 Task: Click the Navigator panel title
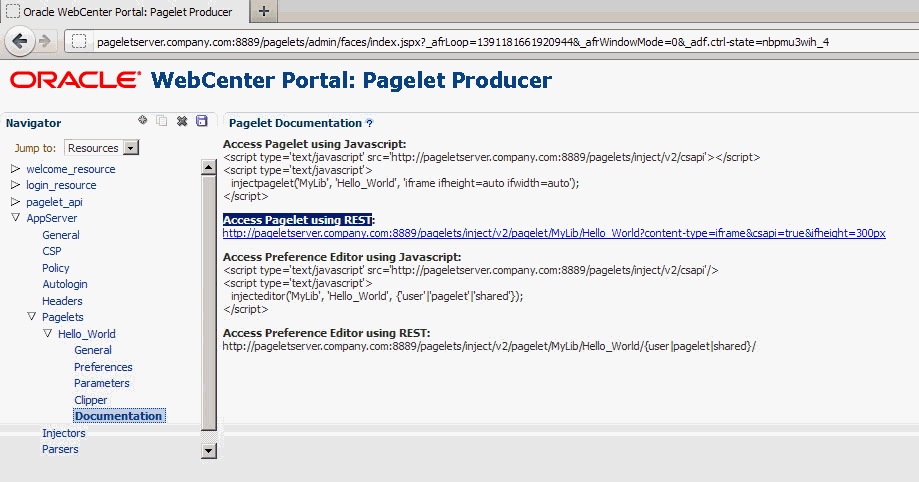(33, 123)
